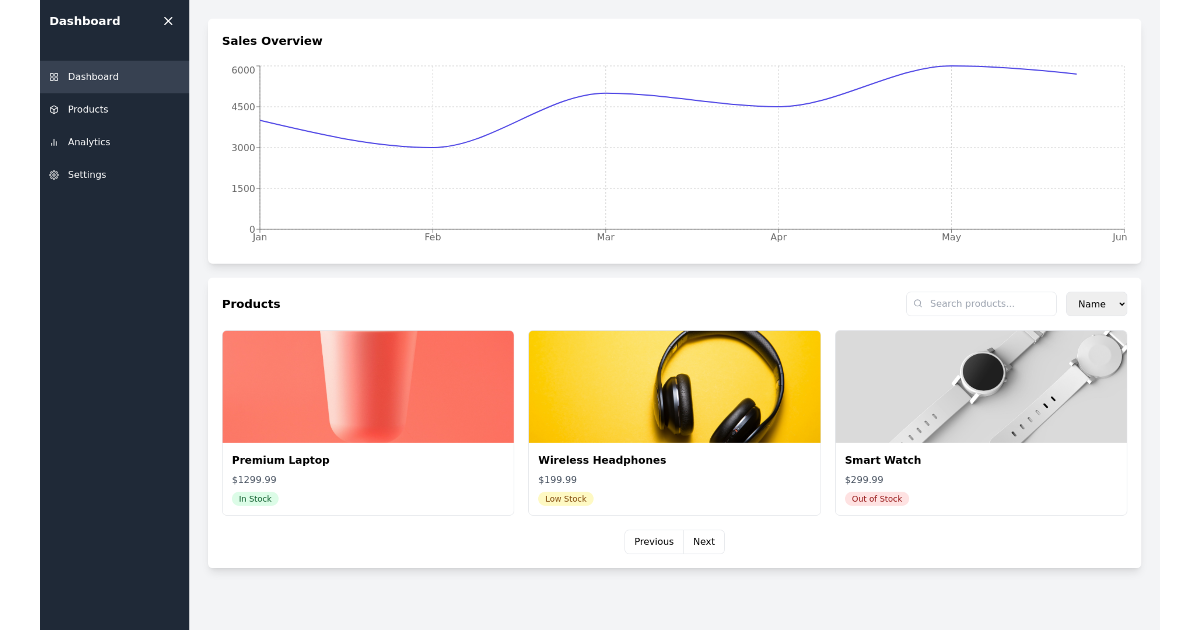Screen dimensions: 1200x630
Task: Click the sales trend line in the chart
Action: coord(605,93)
